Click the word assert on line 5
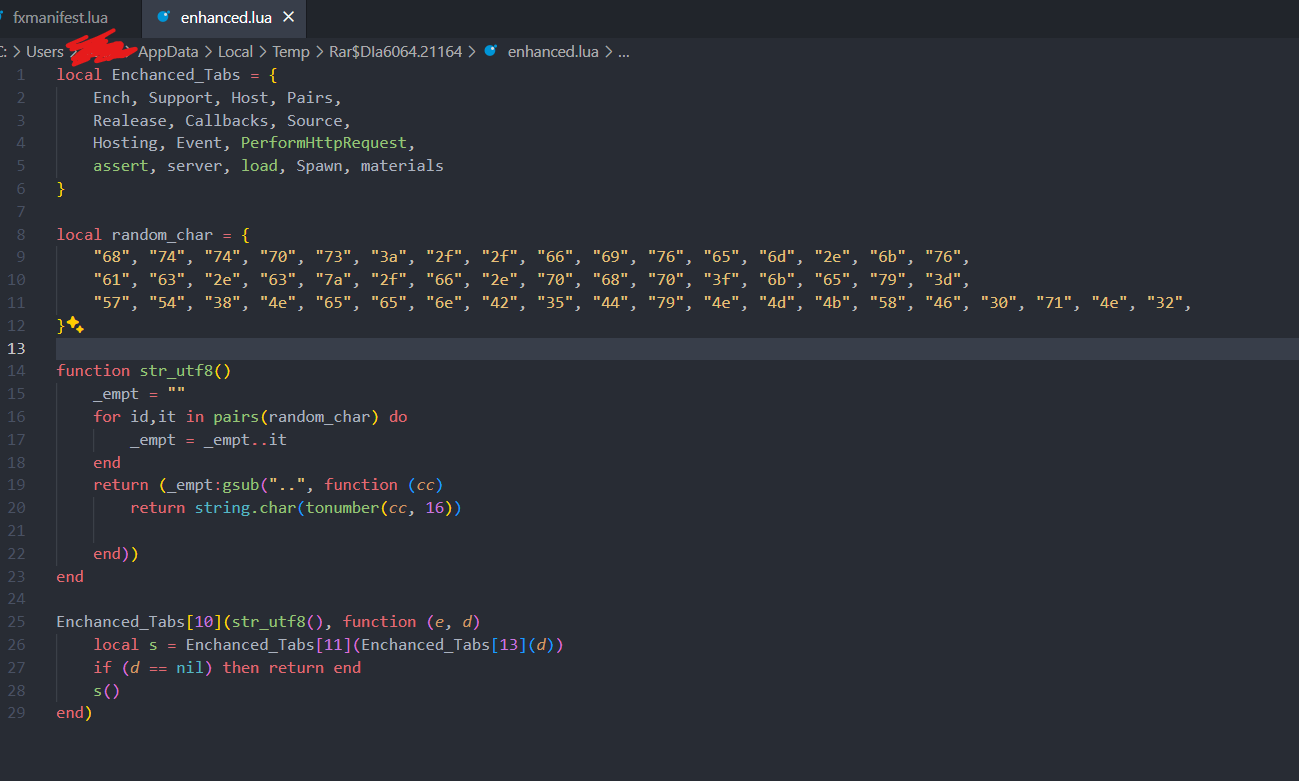 (121, 166)
